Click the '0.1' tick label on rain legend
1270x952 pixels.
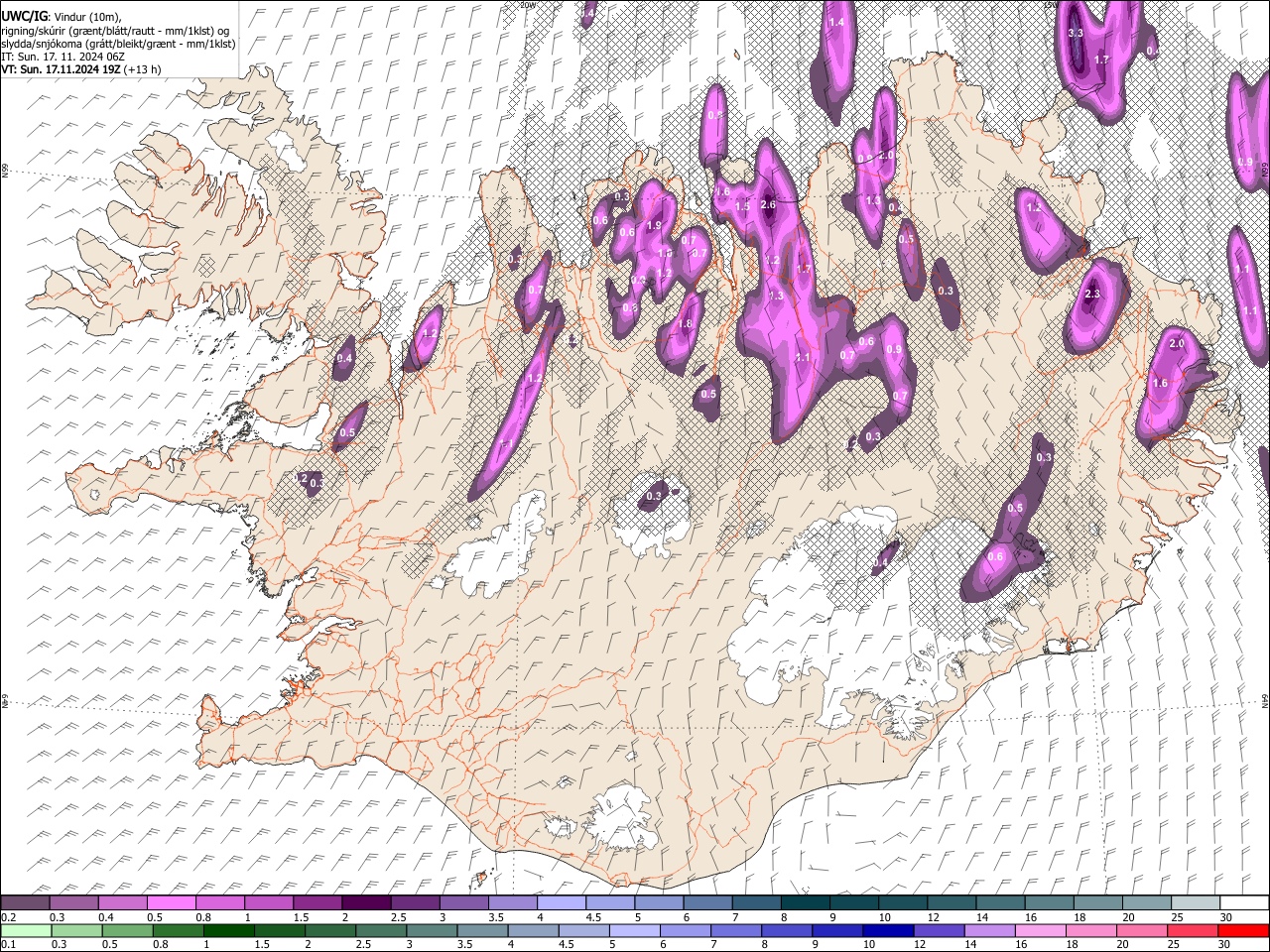[x=8, y=945]
